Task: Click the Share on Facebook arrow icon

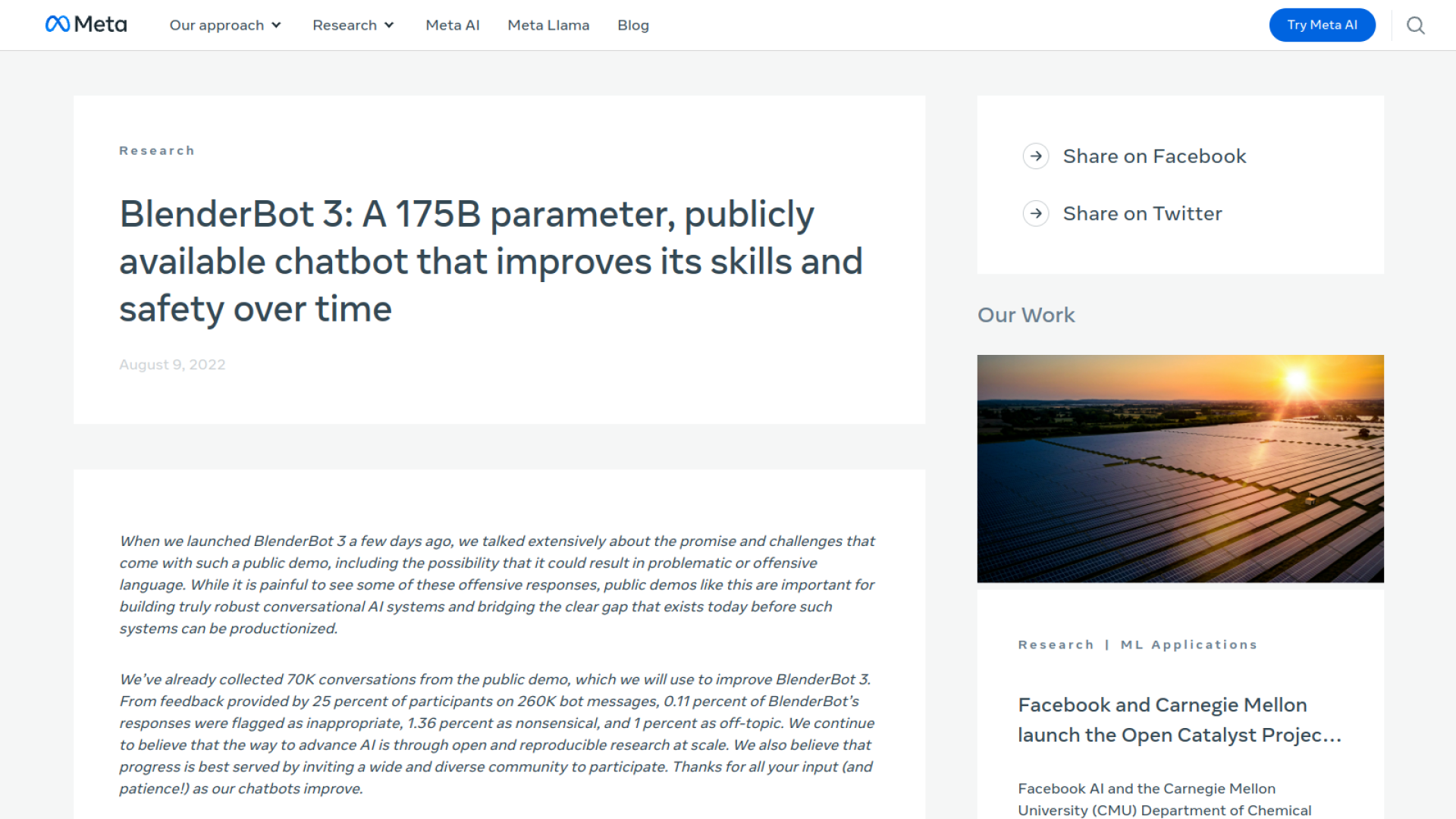Action: coord(1036,156)
